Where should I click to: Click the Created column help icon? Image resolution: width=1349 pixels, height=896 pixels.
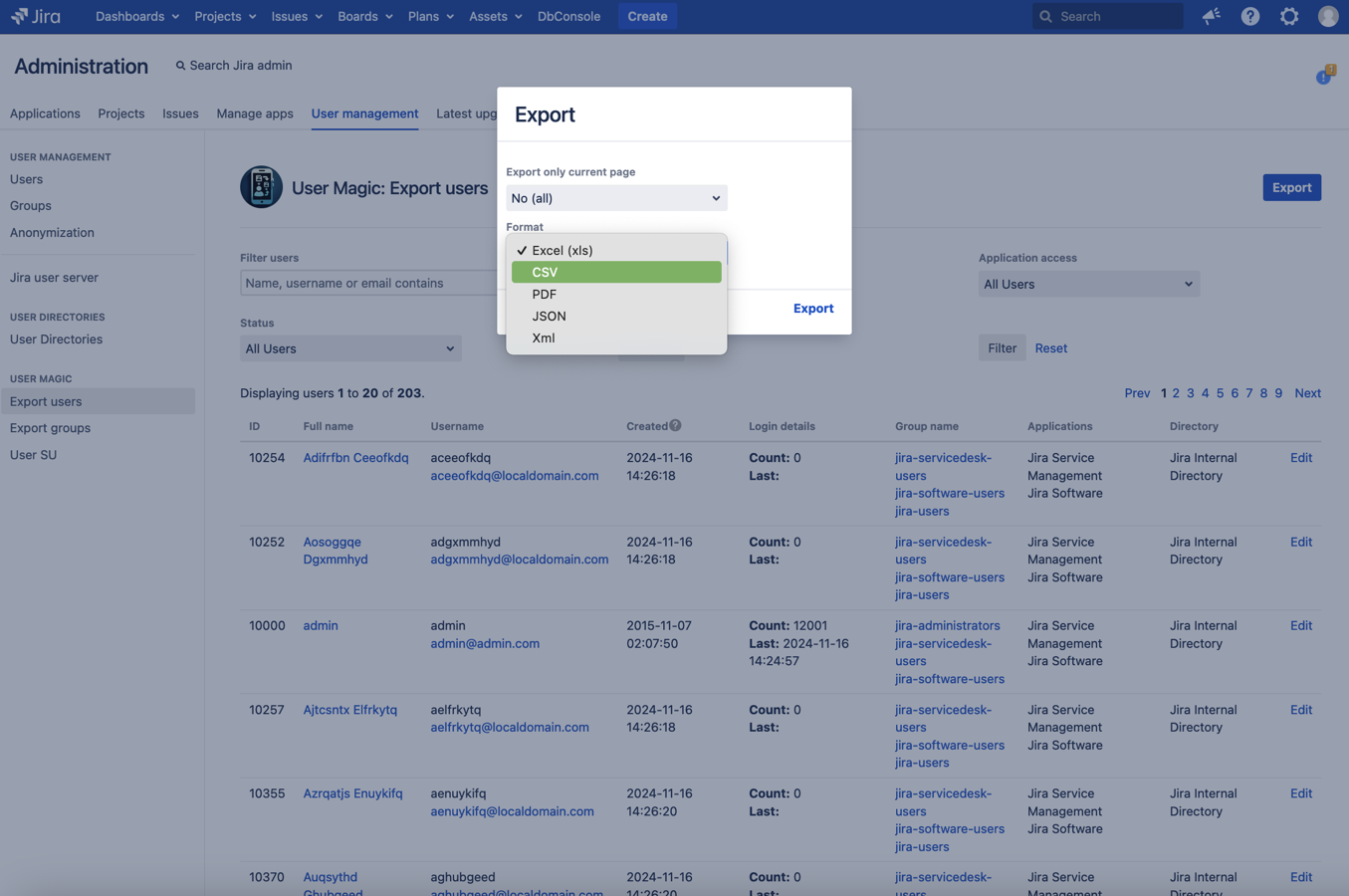point(675,426)
